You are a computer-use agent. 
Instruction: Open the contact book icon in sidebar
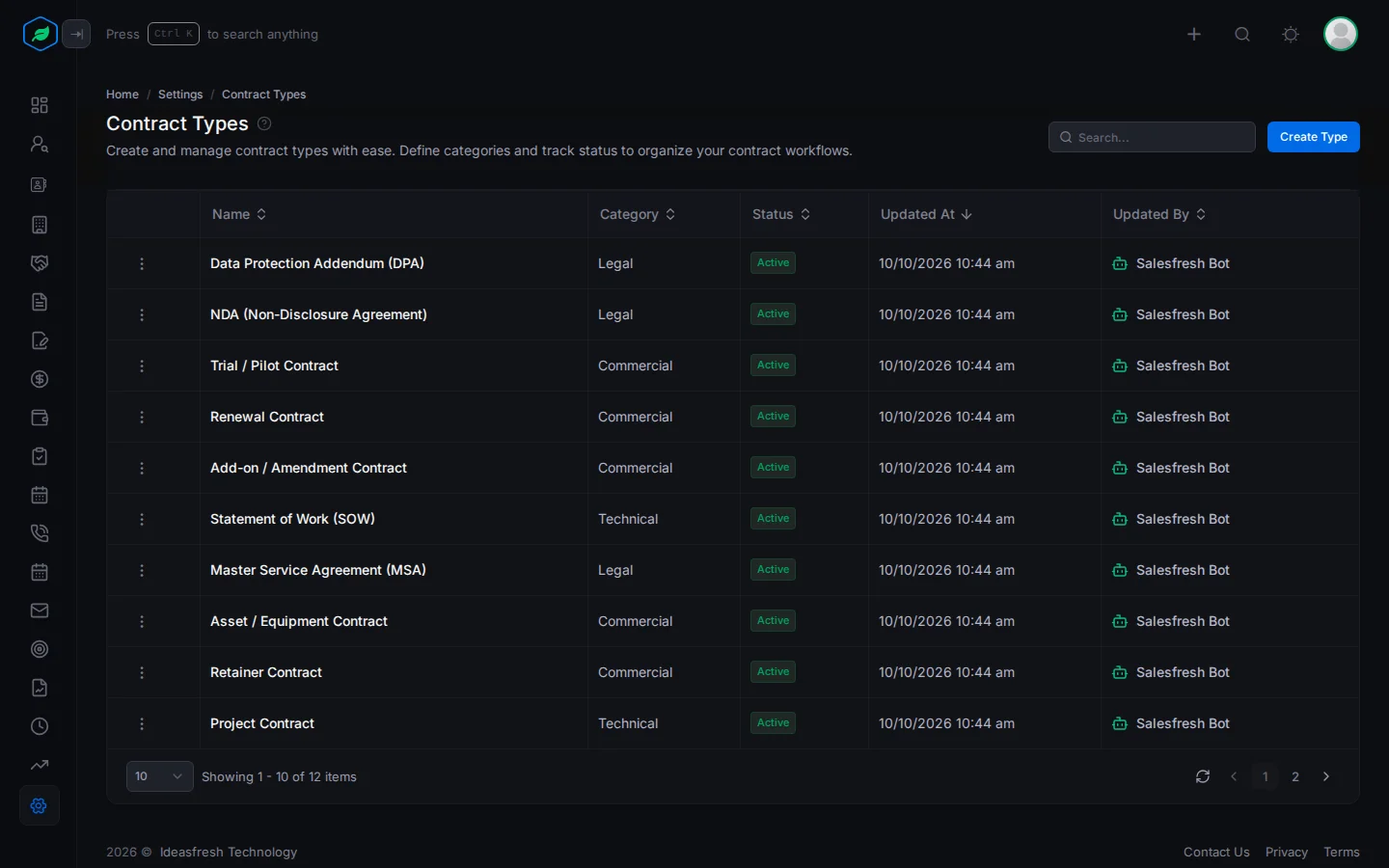pyautogui.click(x=40, y=184)
